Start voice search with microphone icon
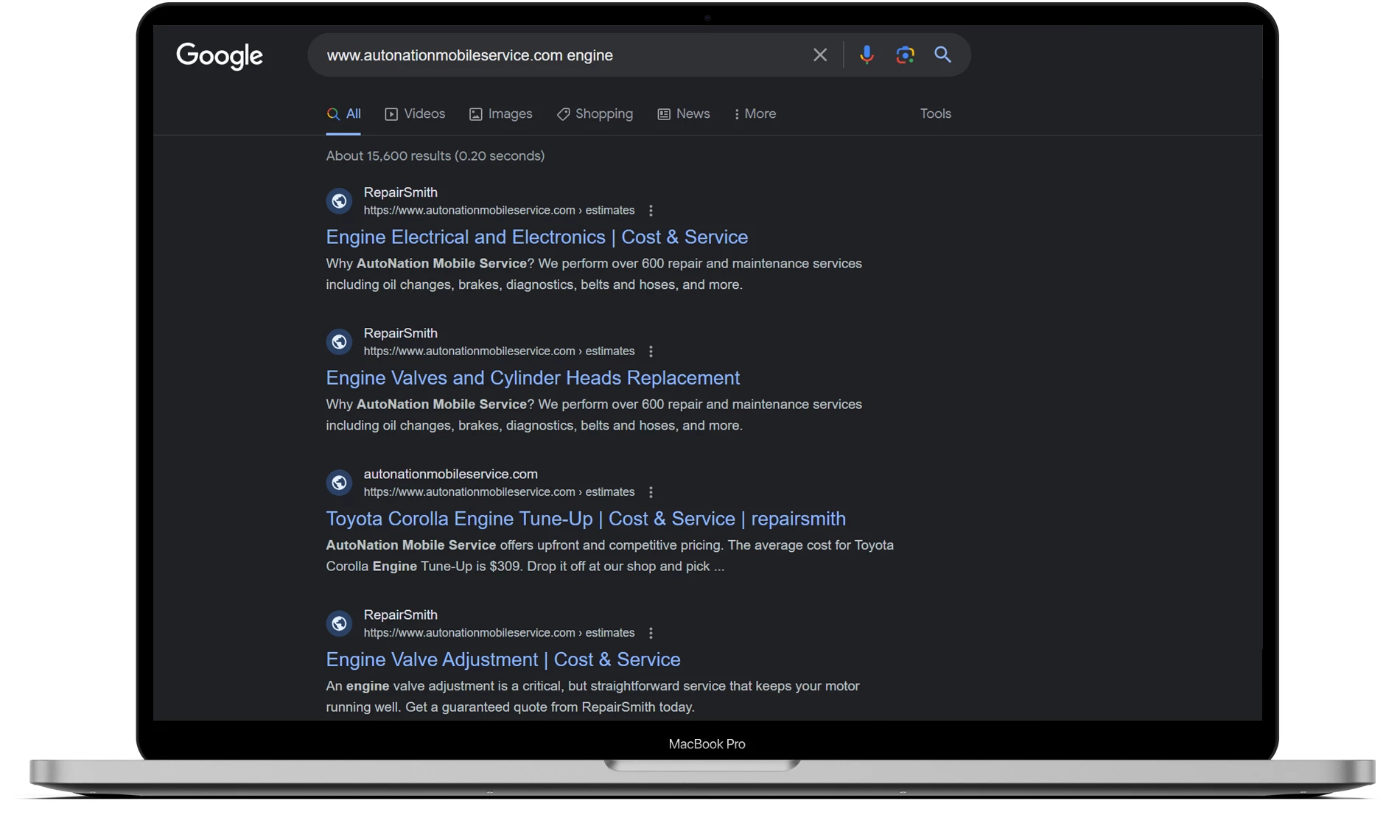 [x=867, y=55]
